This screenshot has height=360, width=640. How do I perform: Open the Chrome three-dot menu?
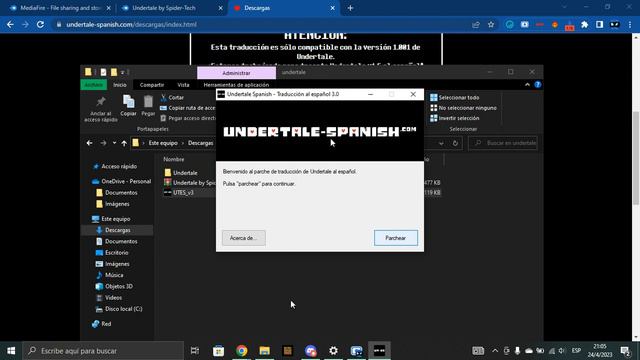coord(630,24)
